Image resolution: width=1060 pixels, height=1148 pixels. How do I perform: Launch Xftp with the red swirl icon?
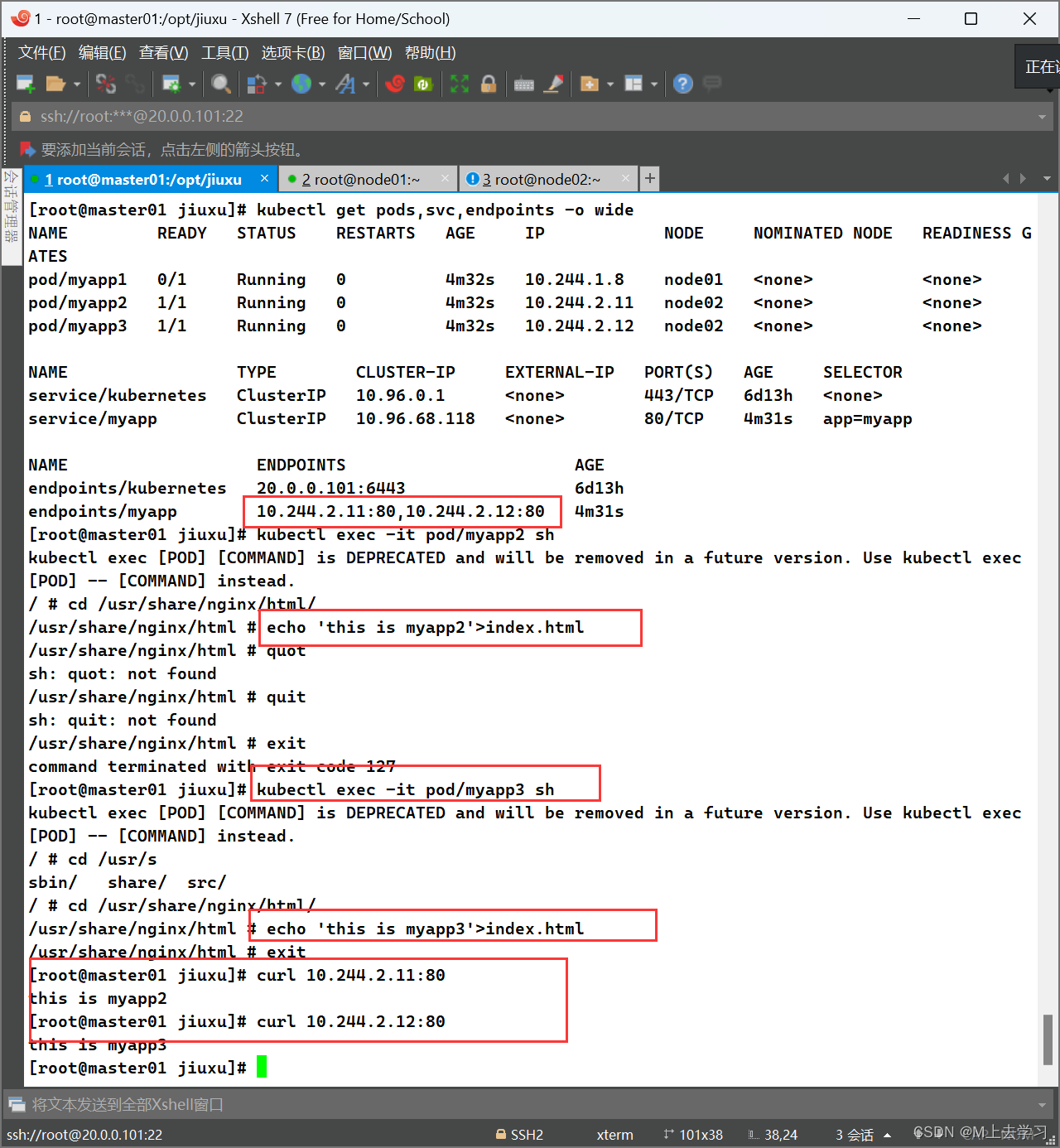pos(395,84)
